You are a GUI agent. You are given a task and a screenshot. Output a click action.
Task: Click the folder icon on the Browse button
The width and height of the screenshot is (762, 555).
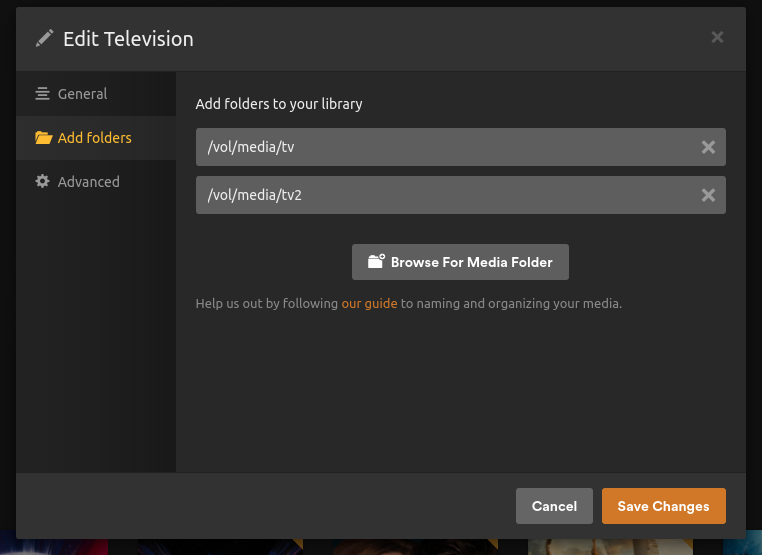pyautogui.click(x=376, y=262)
